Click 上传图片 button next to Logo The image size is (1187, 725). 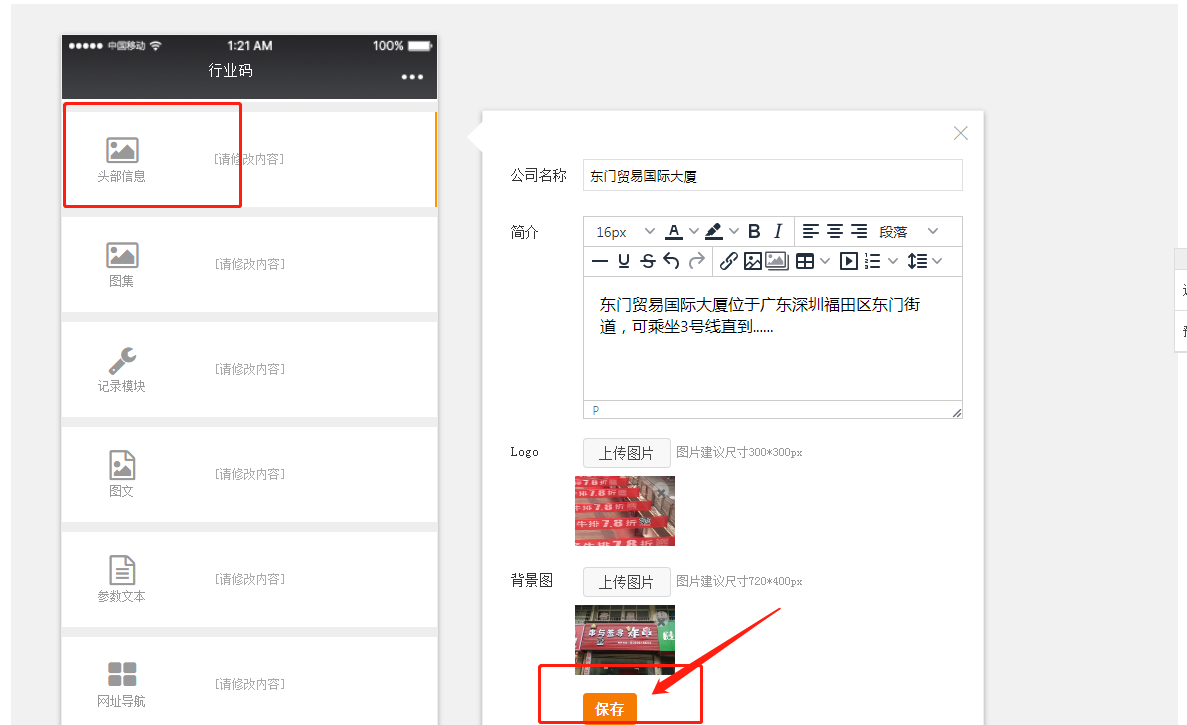tap(626, 453)
